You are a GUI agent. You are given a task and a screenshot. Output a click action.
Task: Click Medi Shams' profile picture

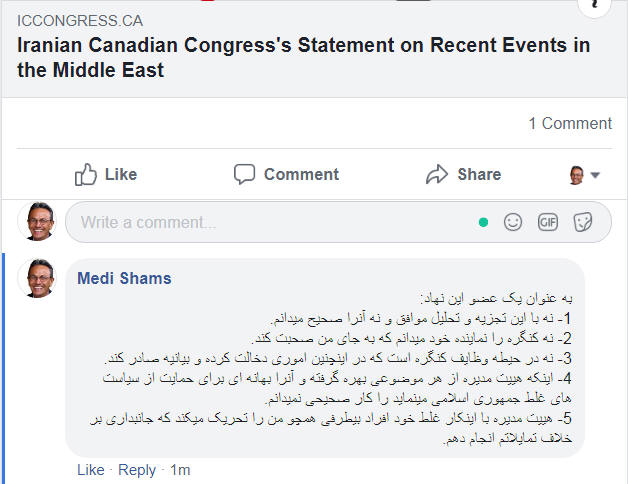click(x=40, y=280)
